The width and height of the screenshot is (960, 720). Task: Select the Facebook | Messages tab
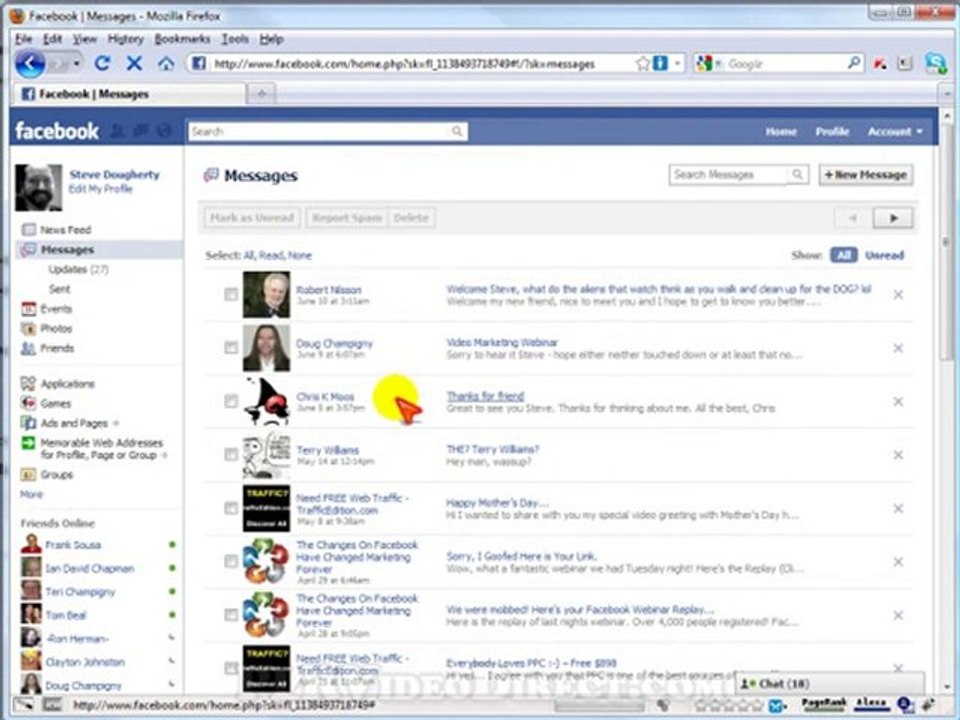point(129,94)
